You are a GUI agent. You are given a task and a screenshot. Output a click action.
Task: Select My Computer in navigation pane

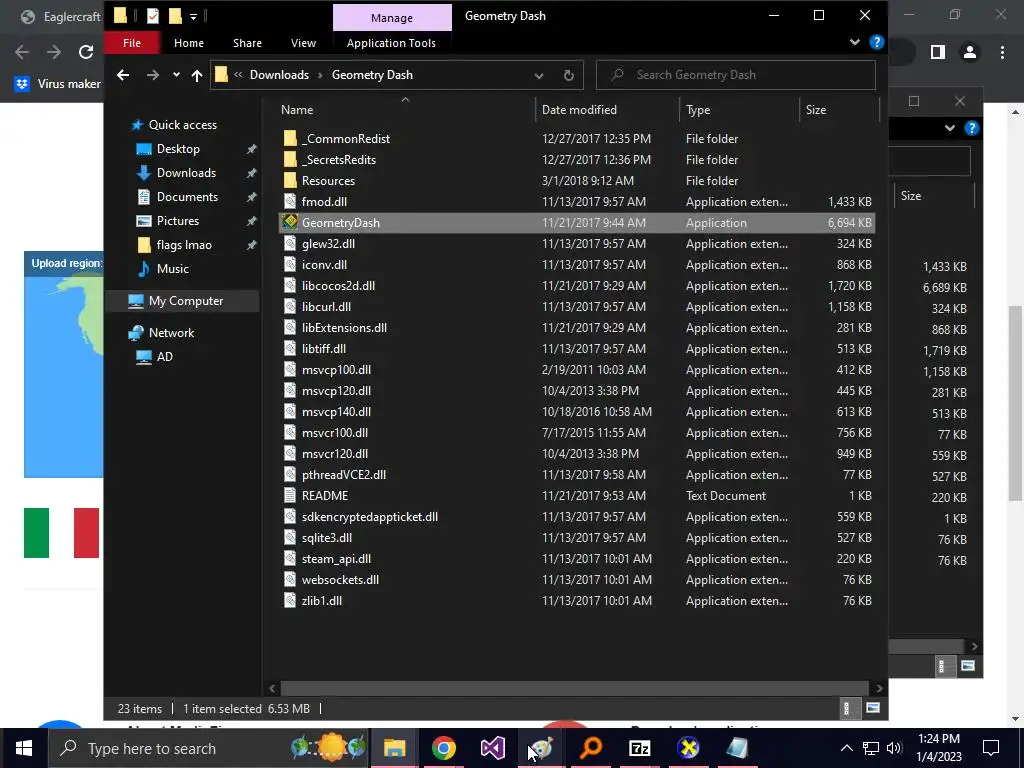pyautogui.click(x=182, y=301)
